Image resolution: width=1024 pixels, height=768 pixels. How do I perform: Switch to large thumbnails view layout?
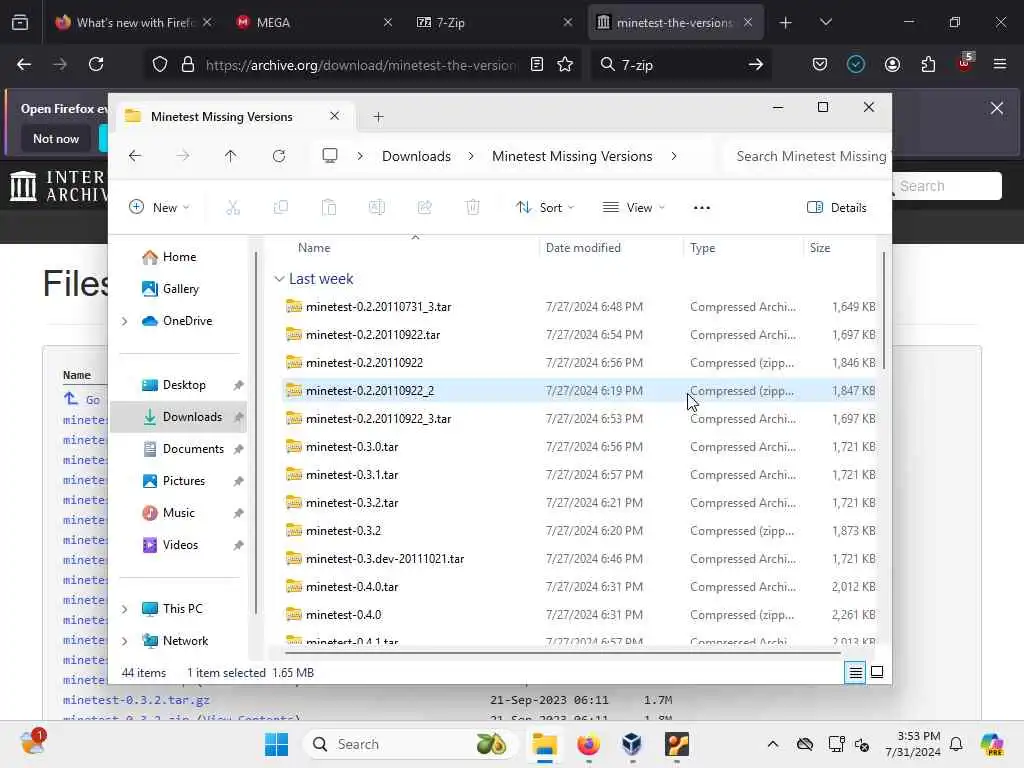pos(877,672)
